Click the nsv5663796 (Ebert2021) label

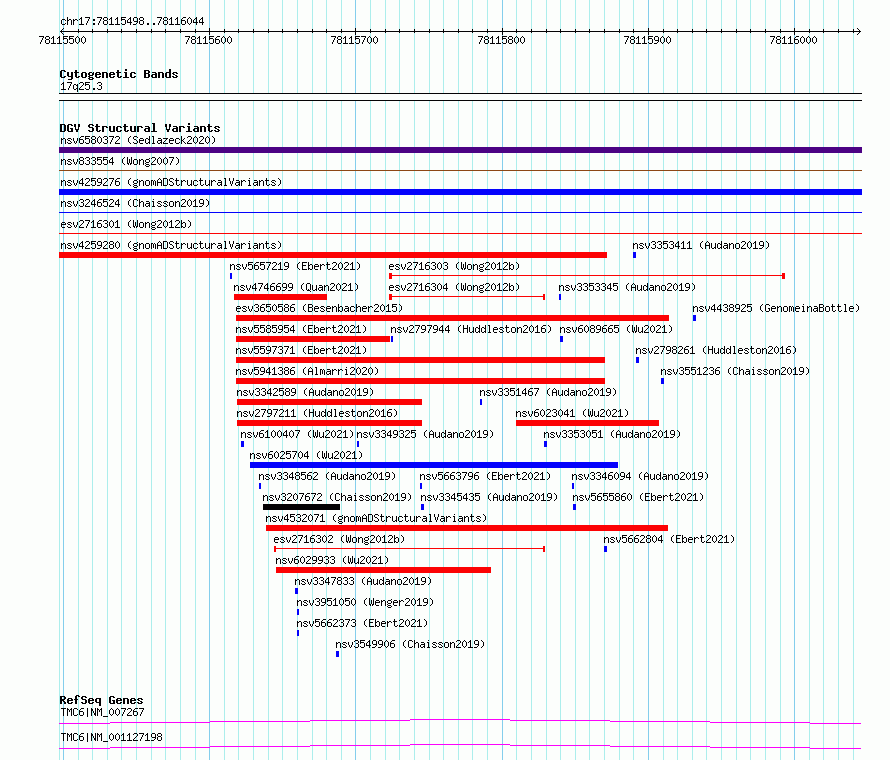(x=485, y=476)
